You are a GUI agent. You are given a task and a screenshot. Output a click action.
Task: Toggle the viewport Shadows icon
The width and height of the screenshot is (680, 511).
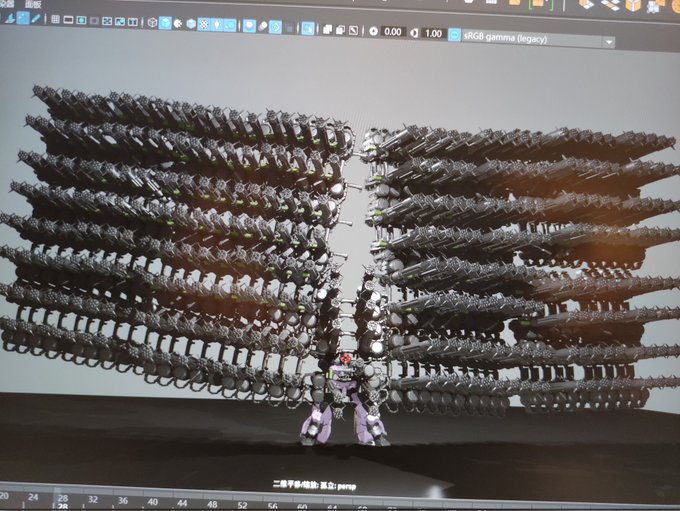pos(230,26)
